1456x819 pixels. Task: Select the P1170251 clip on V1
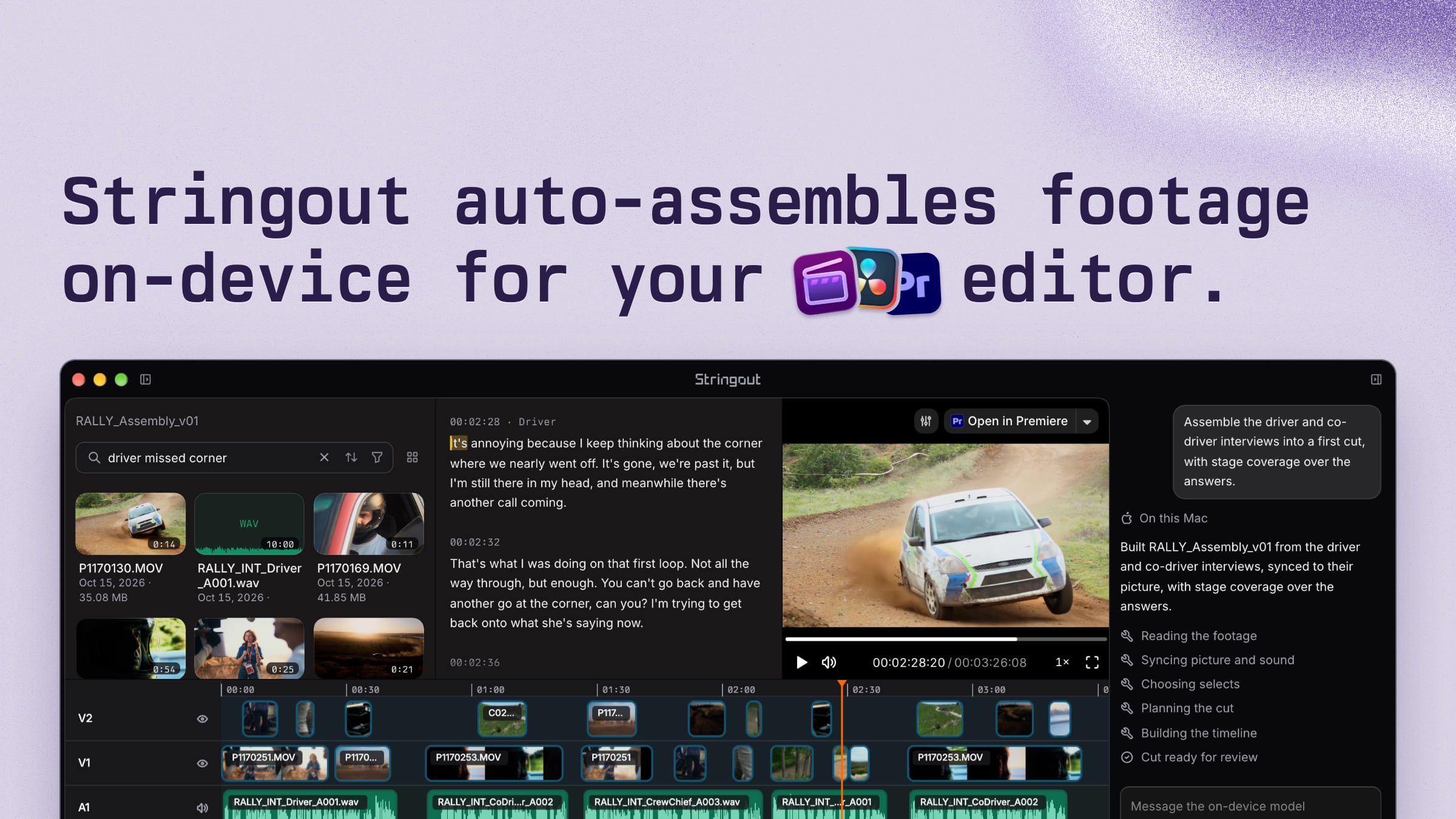(x=616, y=763)
